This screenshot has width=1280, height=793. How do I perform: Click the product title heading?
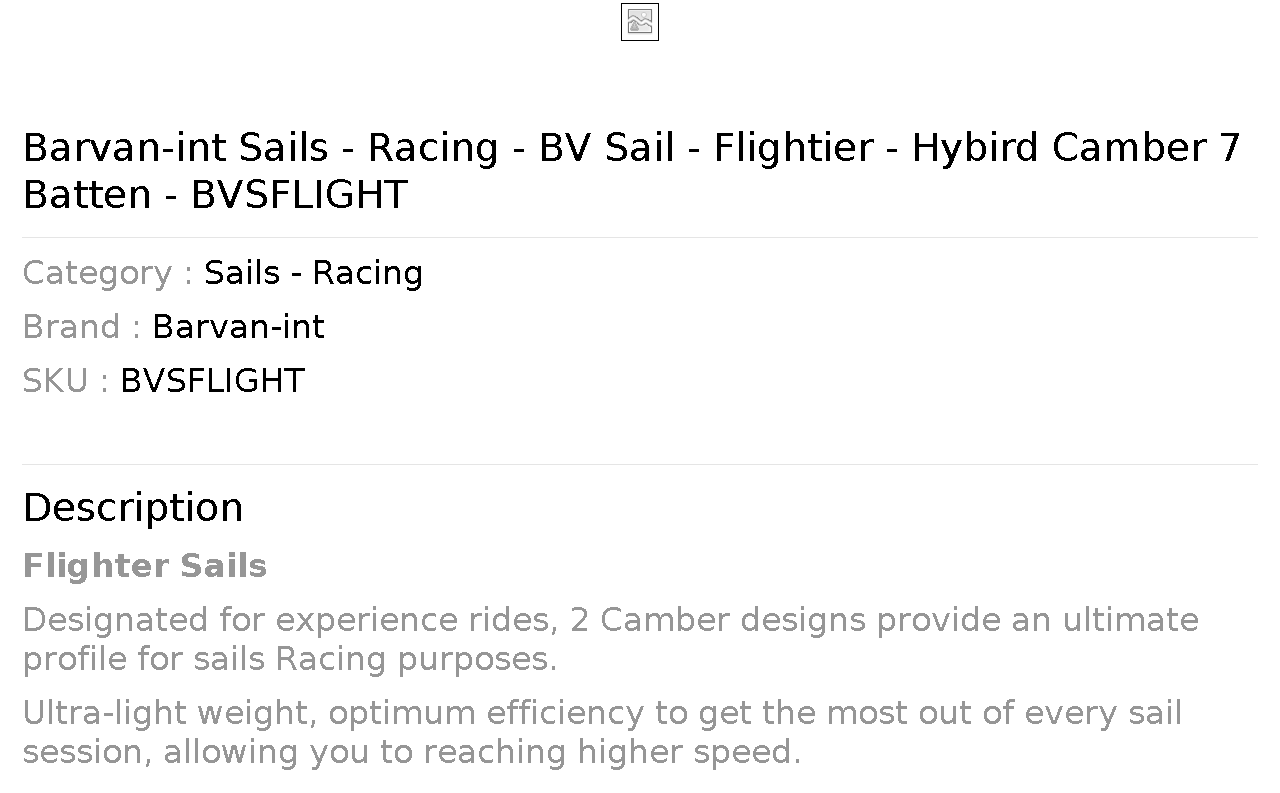632,170
